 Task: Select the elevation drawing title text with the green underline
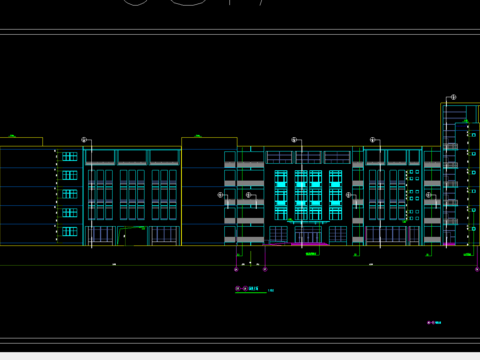click(247, 288)
